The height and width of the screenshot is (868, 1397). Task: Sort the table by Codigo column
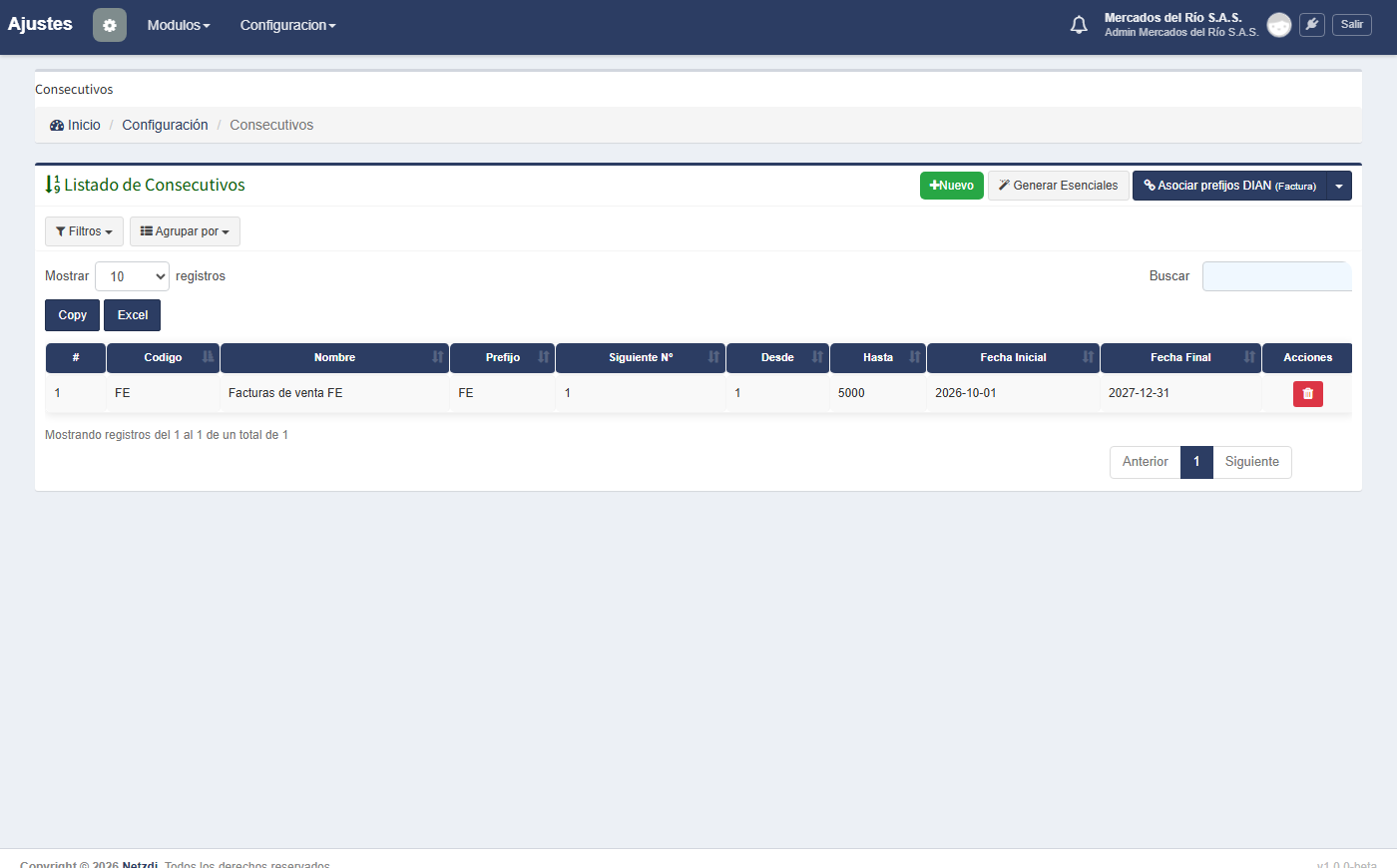(163, 358)
